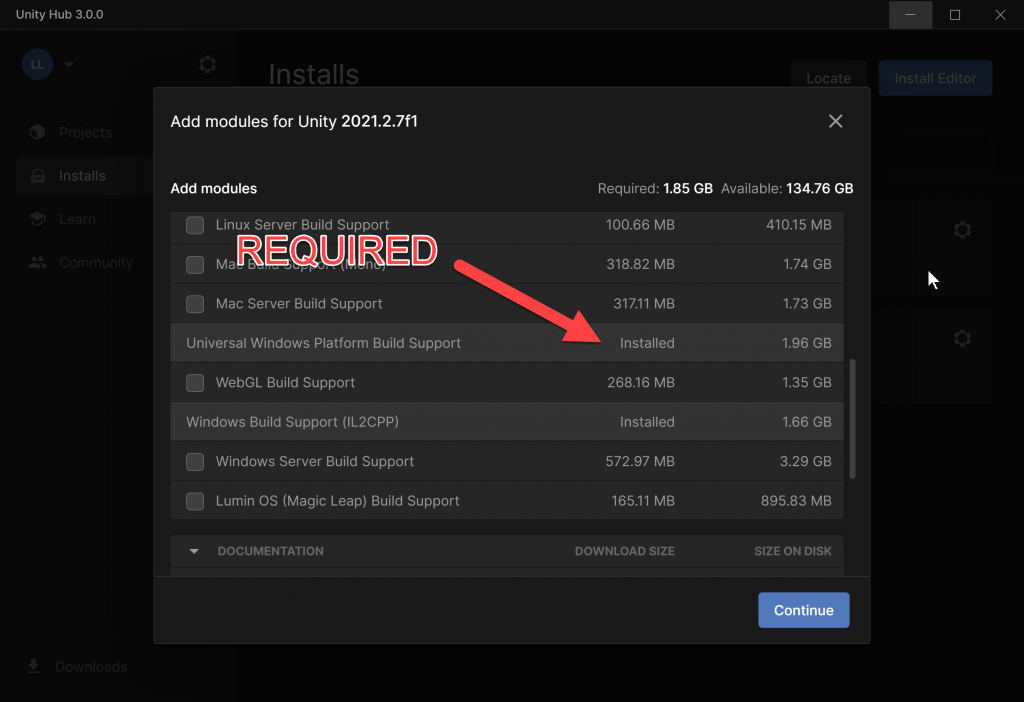Click the Linux Server Build Support label

(302, 225)
